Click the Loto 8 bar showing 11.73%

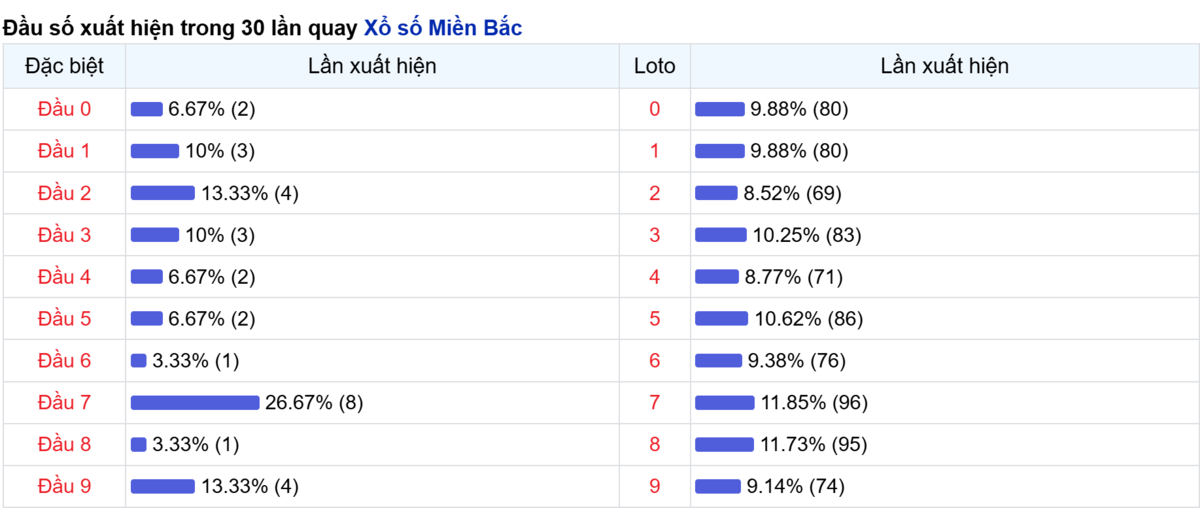[x=725, y=445]
